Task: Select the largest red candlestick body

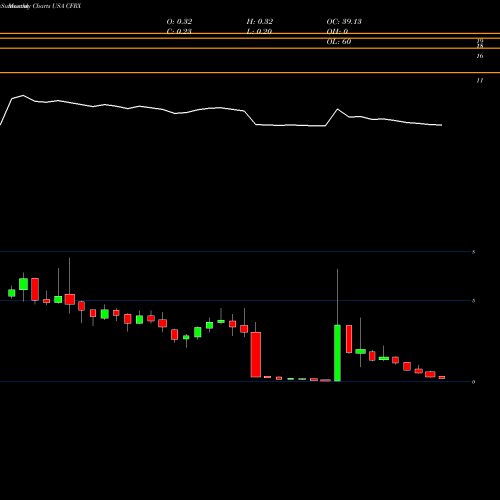Action: [x=256, y=355]
